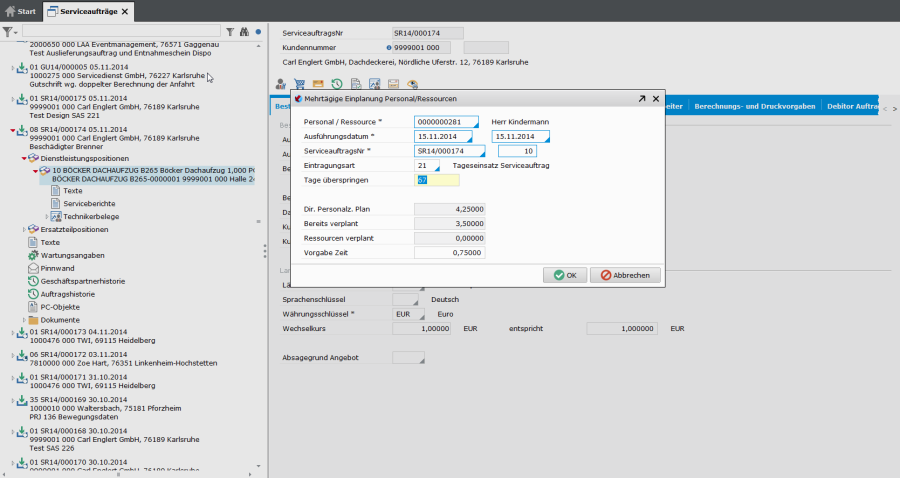Select order SR14/000173 in the list
Image resolution: width=900 pixels, height=478 pixels.
point(77,331)
